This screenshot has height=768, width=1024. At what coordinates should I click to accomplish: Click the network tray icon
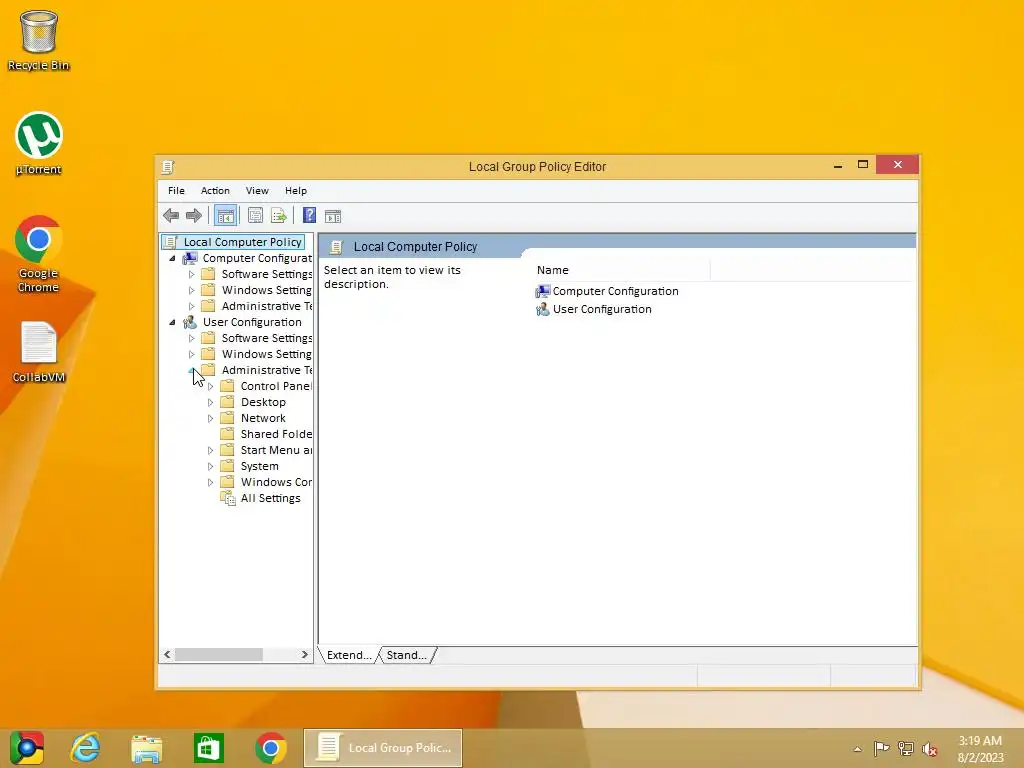(x=906, y=748)
